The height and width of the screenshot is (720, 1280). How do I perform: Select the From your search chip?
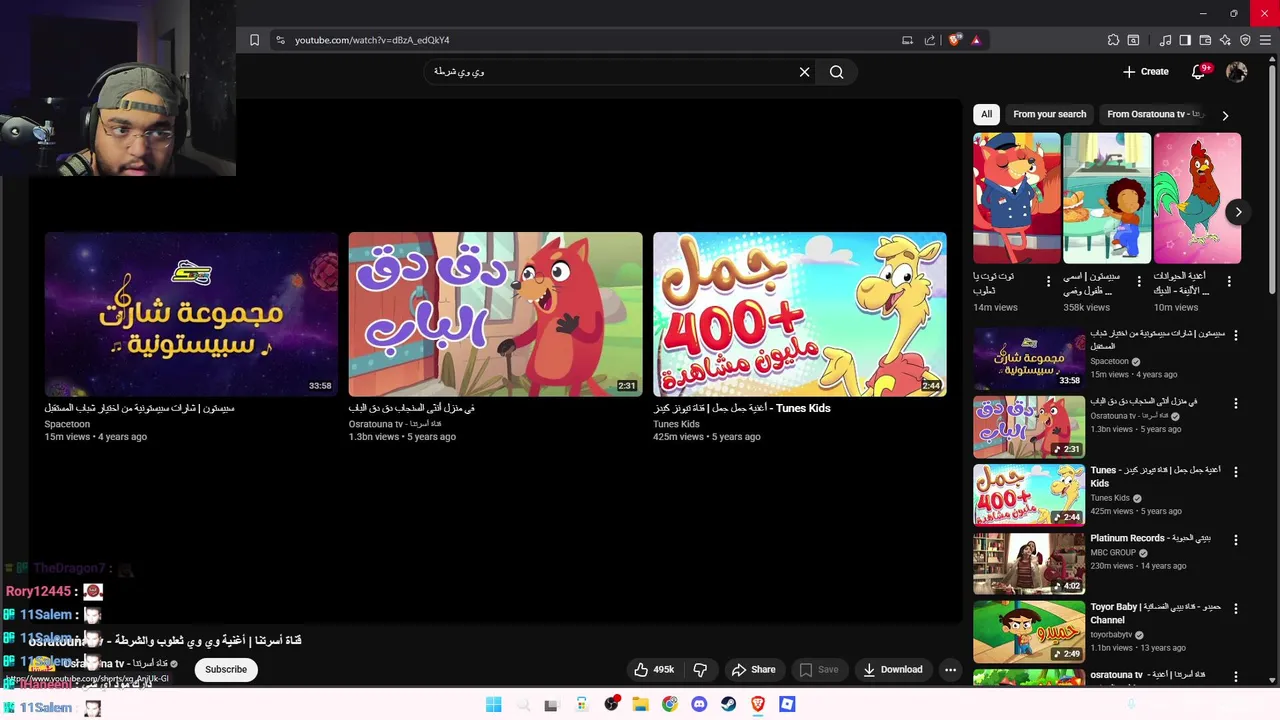(1049, 114)
